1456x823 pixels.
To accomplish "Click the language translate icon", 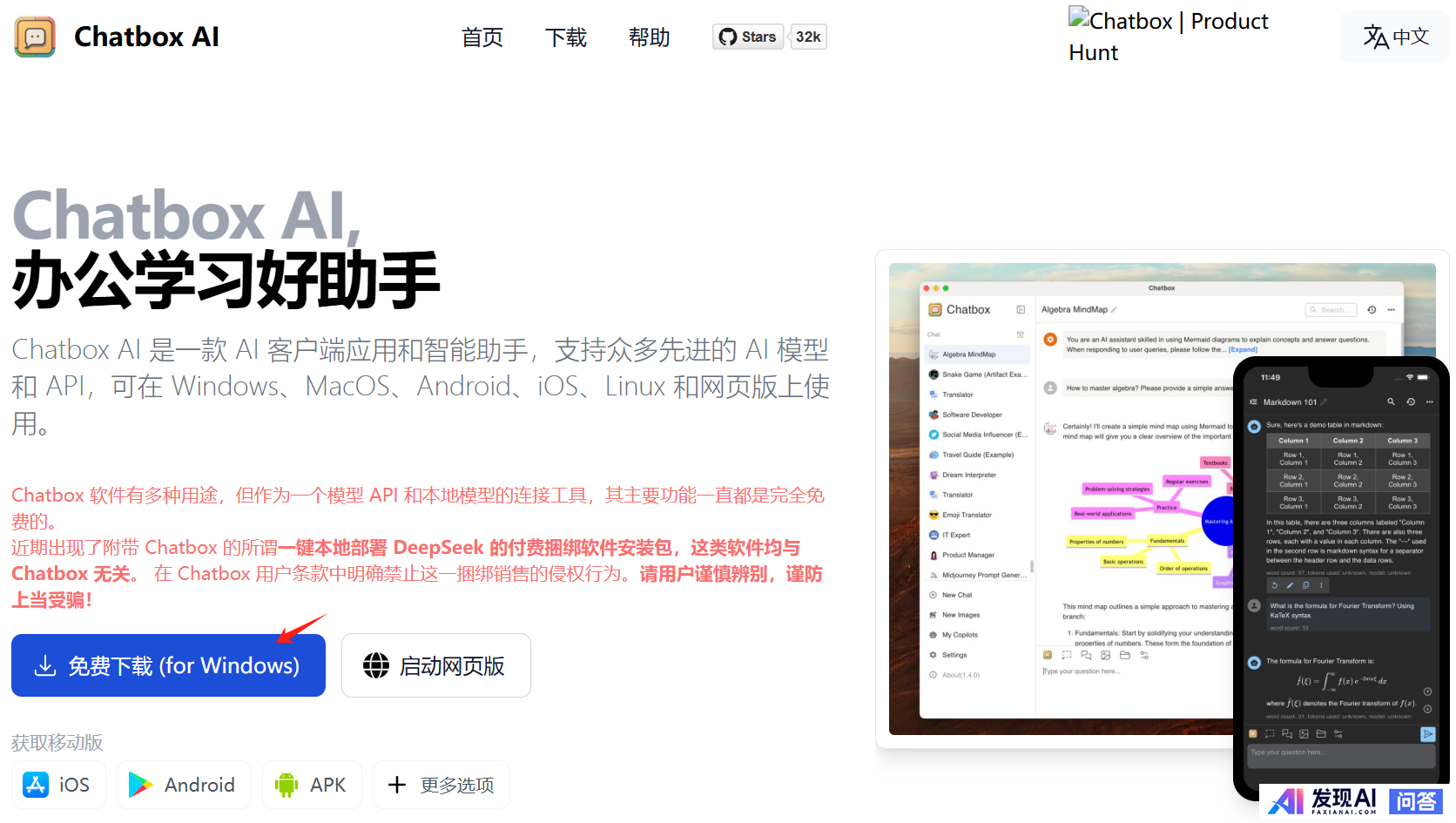I will (1376, 37).
